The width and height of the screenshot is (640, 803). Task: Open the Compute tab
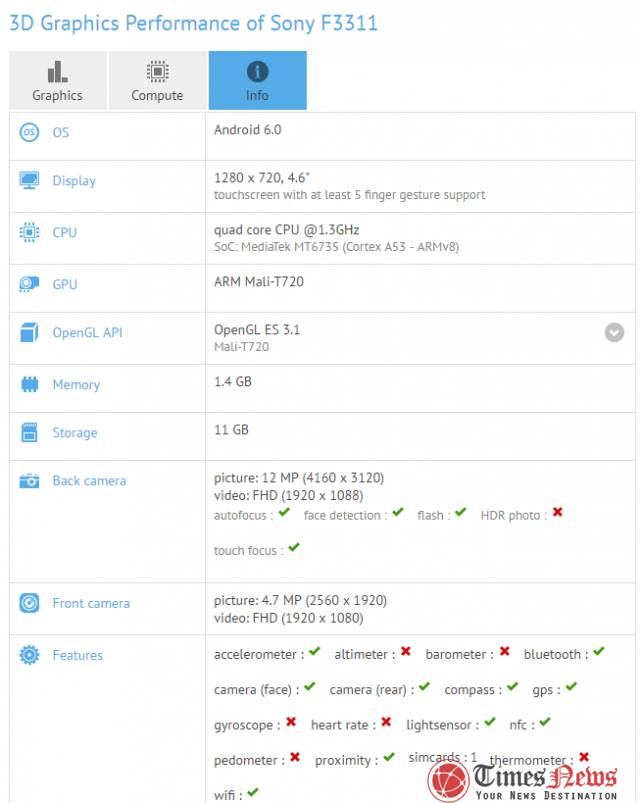pyautogui.click(x=157, y=80)
